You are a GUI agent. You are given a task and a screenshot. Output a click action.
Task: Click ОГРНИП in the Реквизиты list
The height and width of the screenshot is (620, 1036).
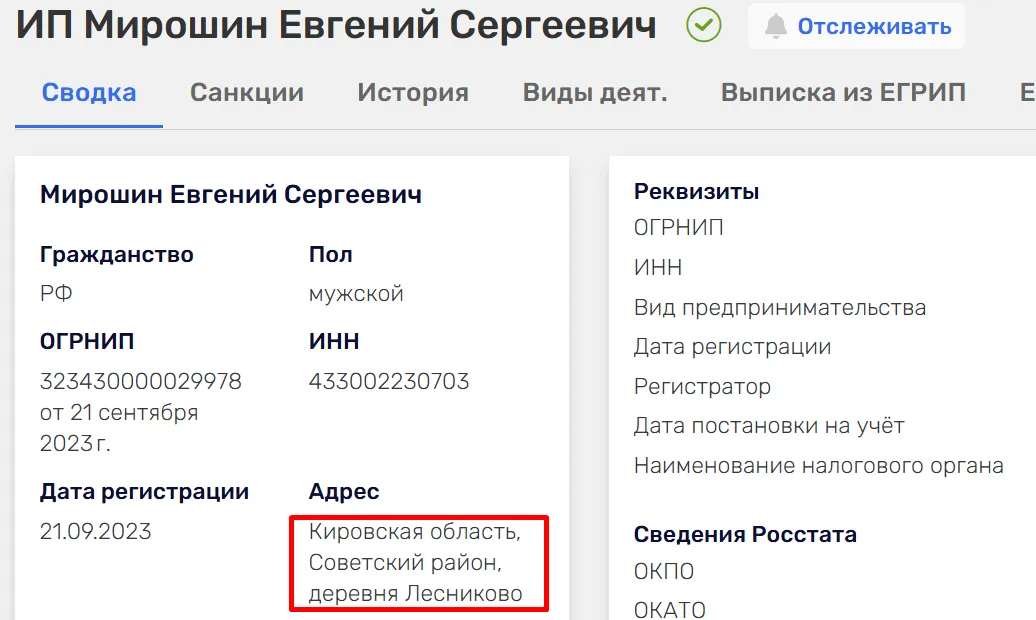point(679,228)
